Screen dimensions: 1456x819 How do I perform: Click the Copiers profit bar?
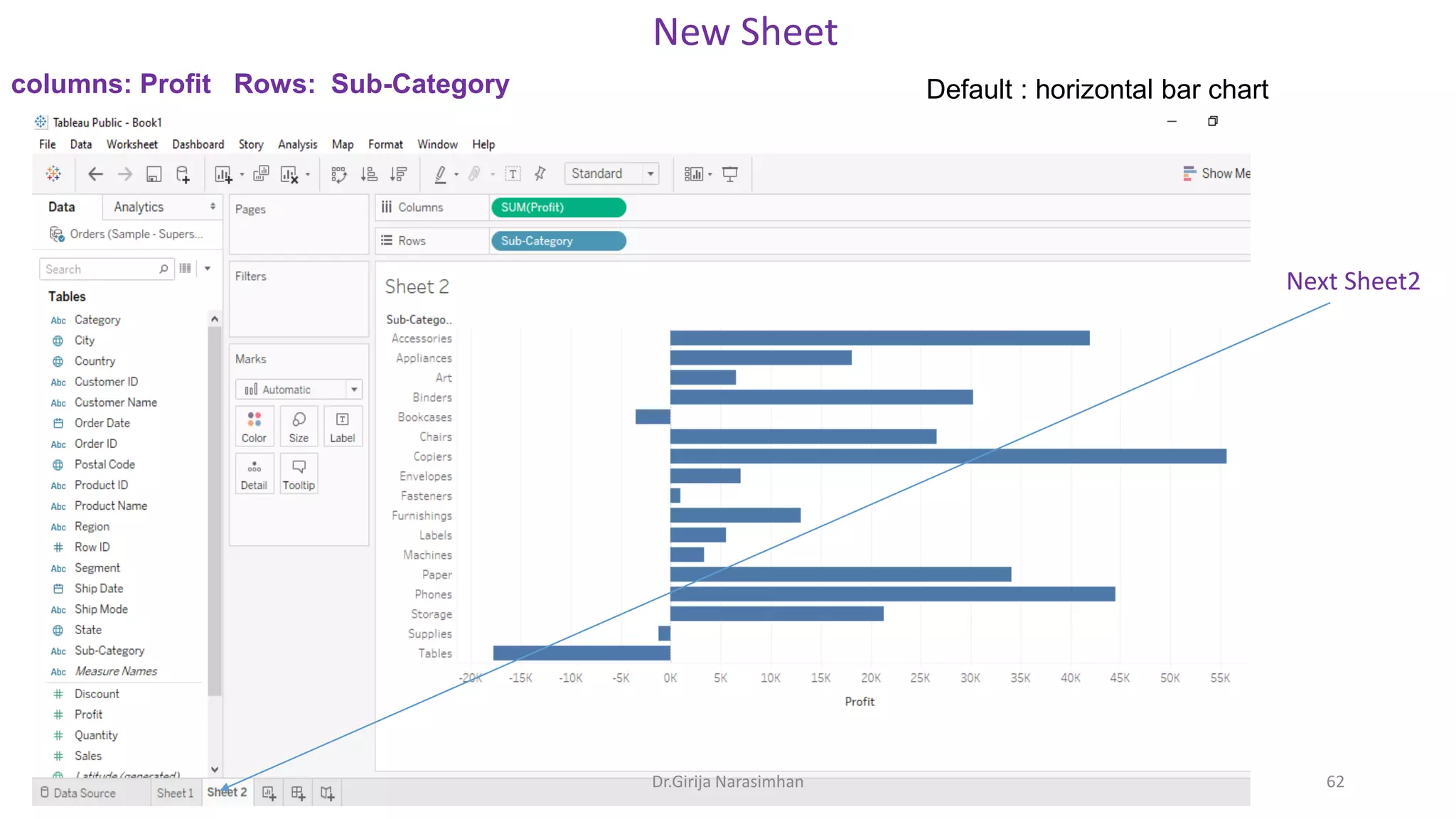pos(948,456)
